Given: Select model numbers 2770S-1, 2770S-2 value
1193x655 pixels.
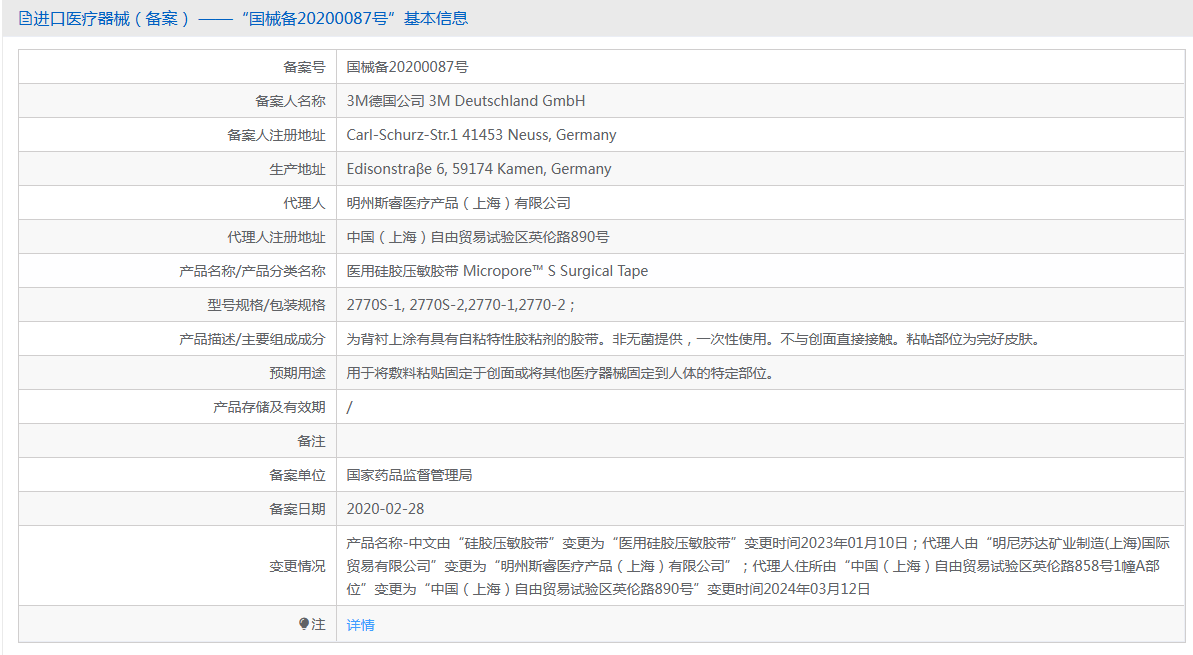Looking at the screenshot, I should pyautogui.click(x=460, y=305).
